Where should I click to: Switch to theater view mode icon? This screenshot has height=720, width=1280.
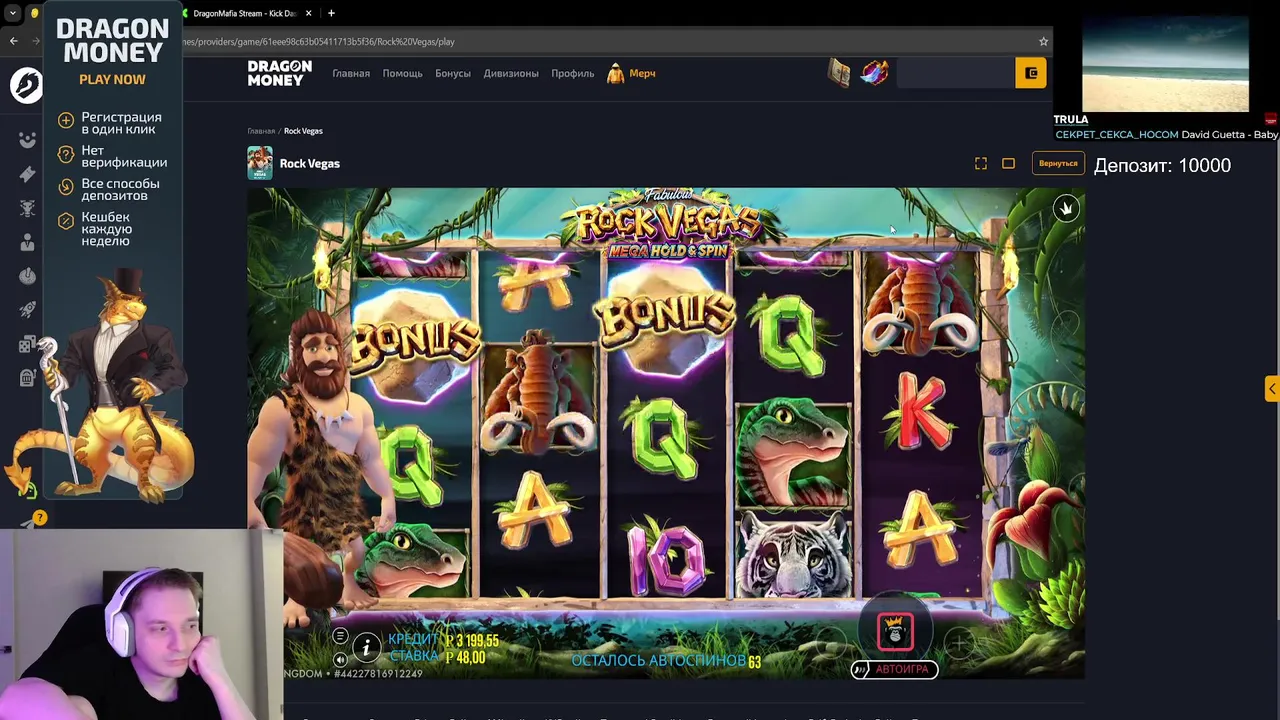point(1008,163)
